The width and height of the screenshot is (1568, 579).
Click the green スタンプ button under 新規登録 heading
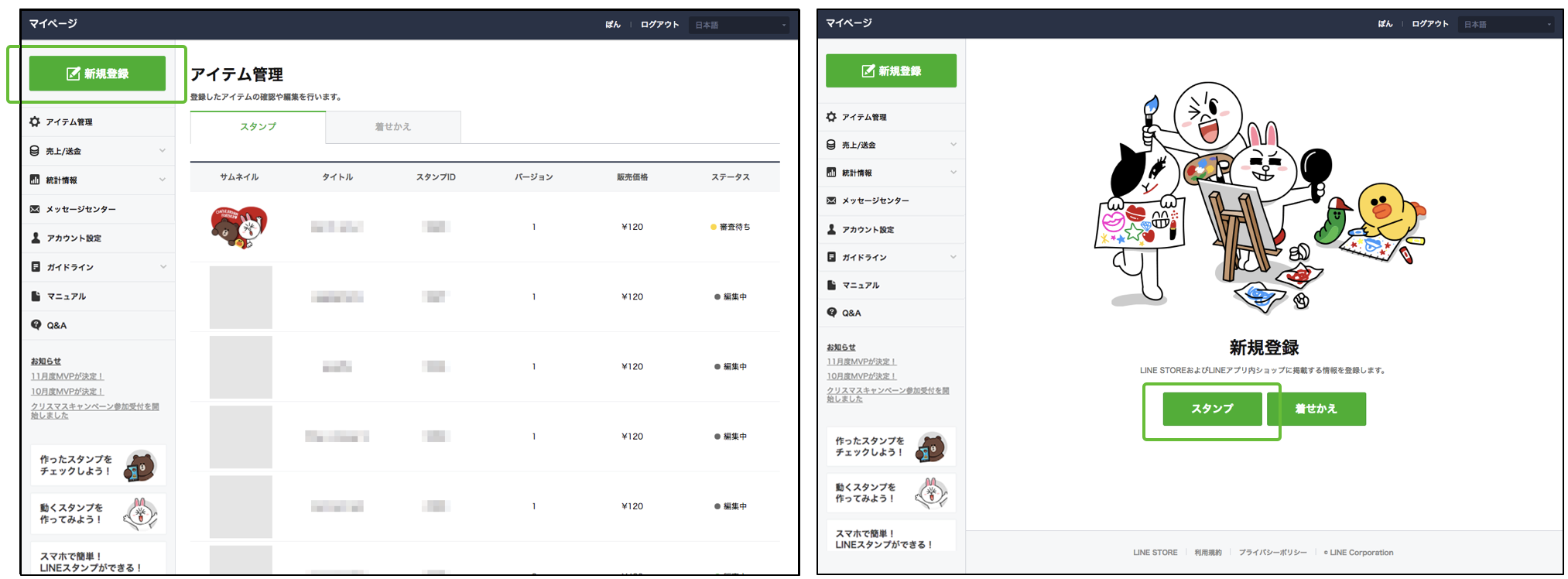click(x=1212, y=409)
